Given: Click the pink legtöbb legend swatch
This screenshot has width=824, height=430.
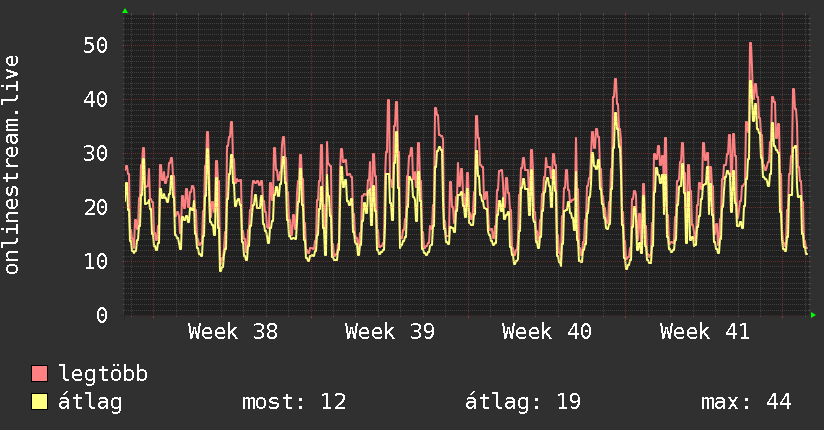Looking at the screenshot, I should 39,374.
